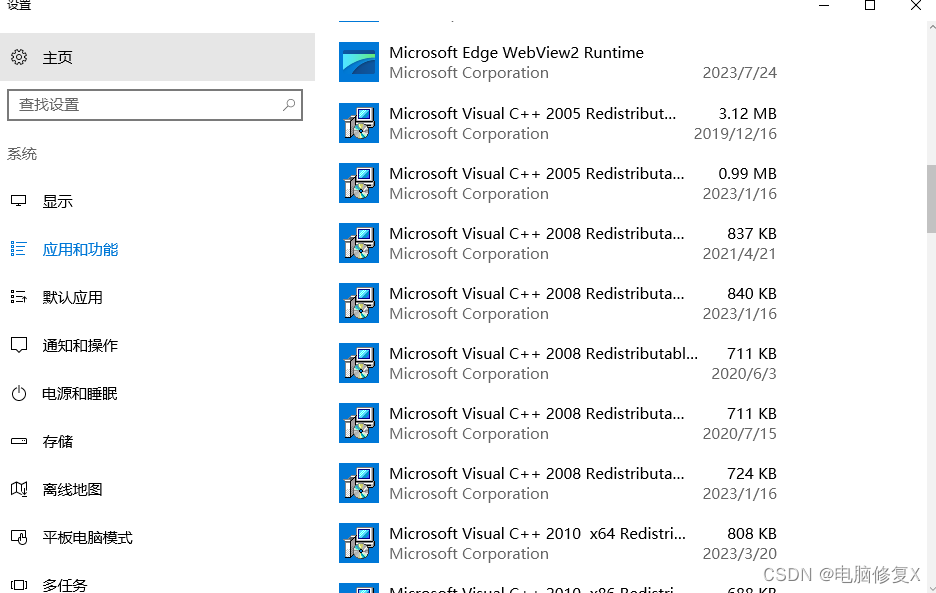This screenshot has height=593, width=936.
Task: Select Visual C++ 2008 name with 840 KB
Action: (x=537, y=294)
